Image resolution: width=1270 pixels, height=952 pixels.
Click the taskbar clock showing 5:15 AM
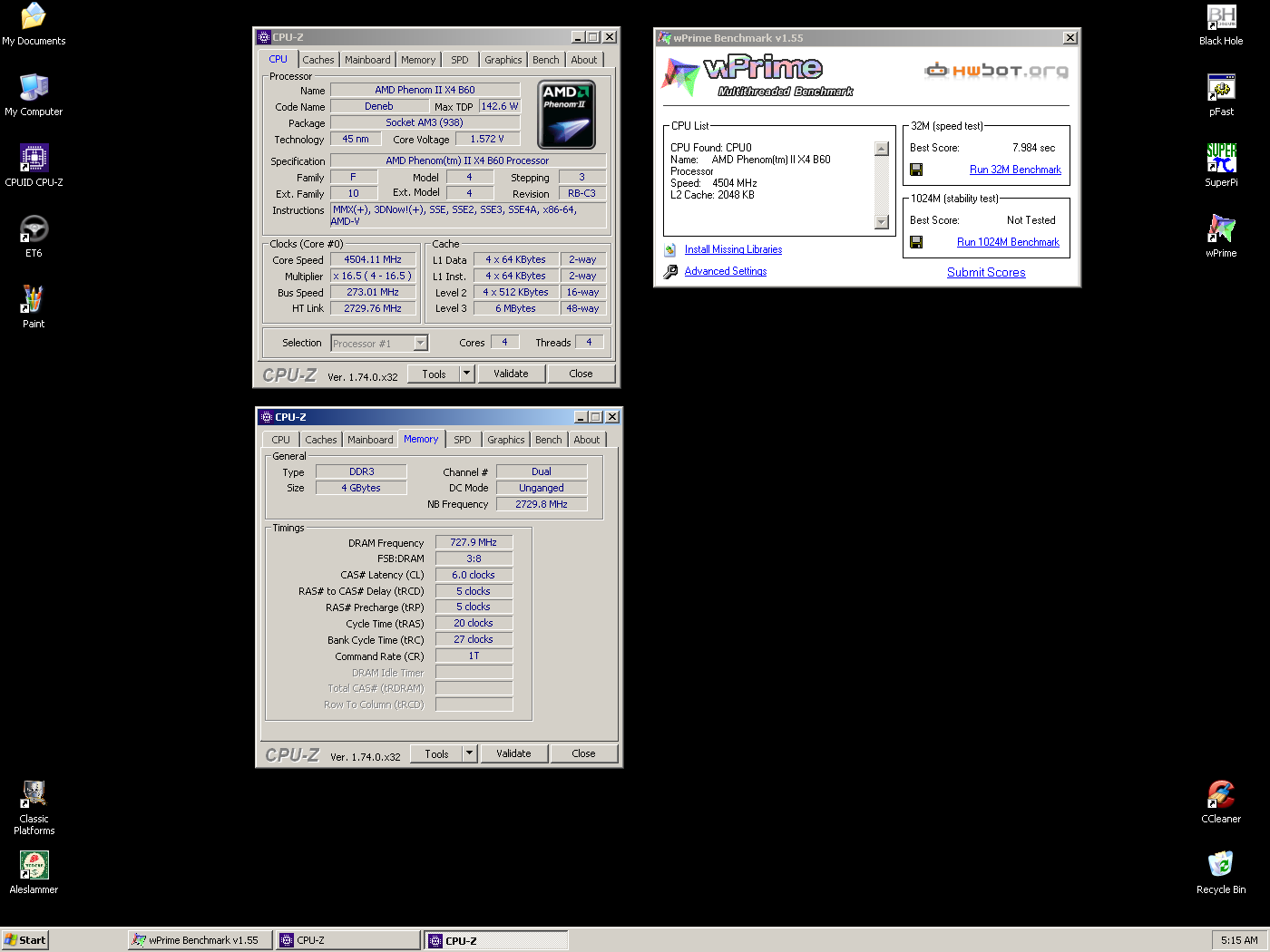pyautogui.click(x=1239, y=940)
